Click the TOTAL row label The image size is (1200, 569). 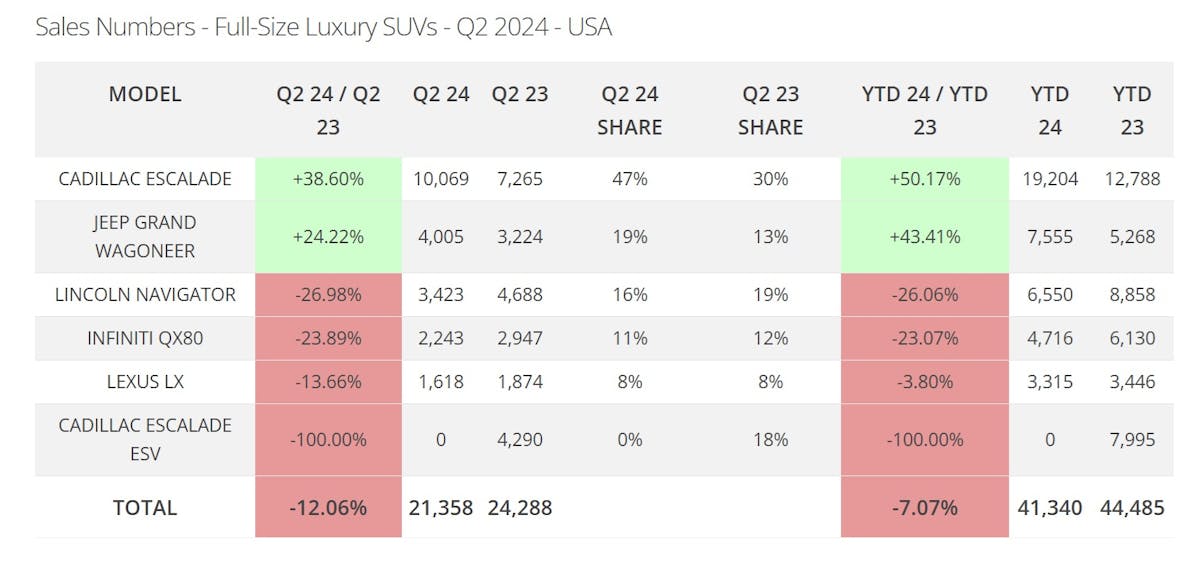point(145,507)
